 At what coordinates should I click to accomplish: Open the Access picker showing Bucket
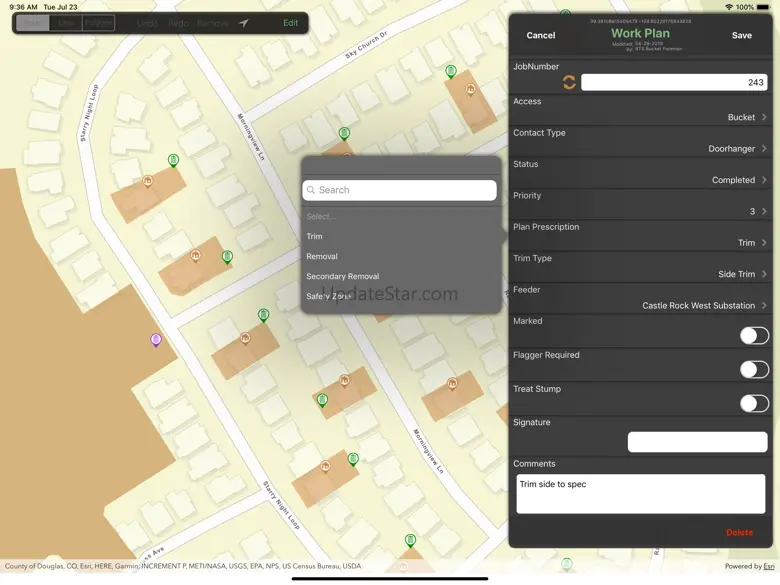[642, 117]
